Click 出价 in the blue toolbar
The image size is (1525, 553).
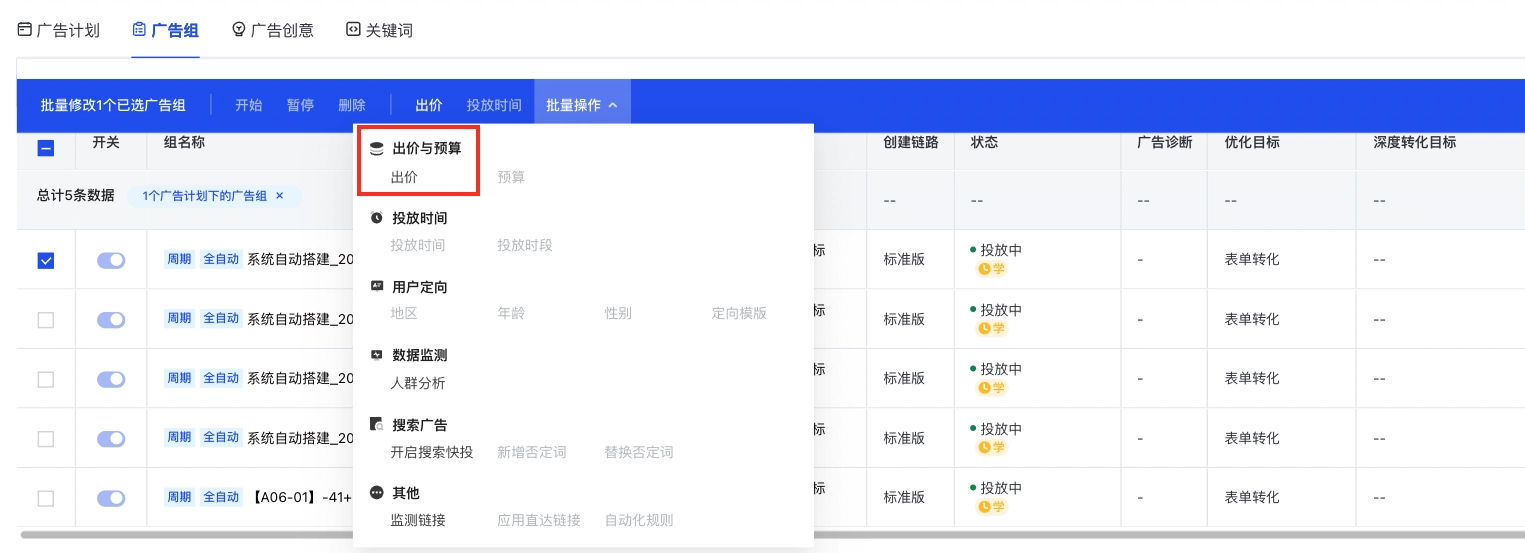(x=429, y=105)
